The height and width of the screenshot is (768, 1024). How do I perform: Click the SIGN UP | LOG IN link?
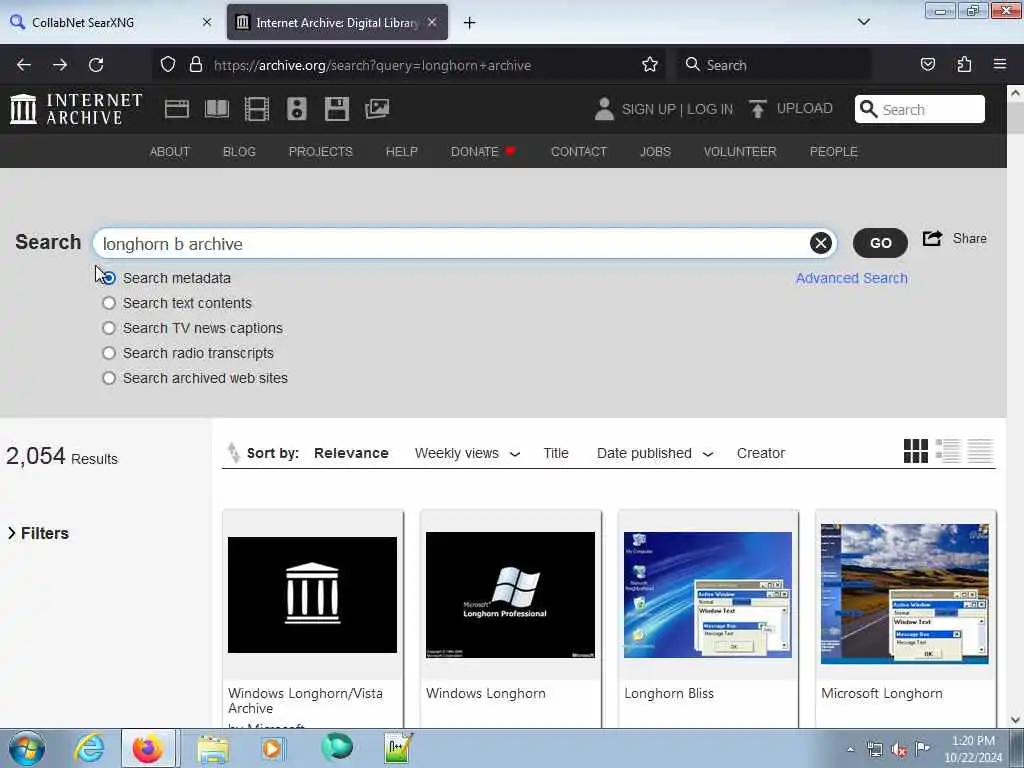tap(677, 109)
